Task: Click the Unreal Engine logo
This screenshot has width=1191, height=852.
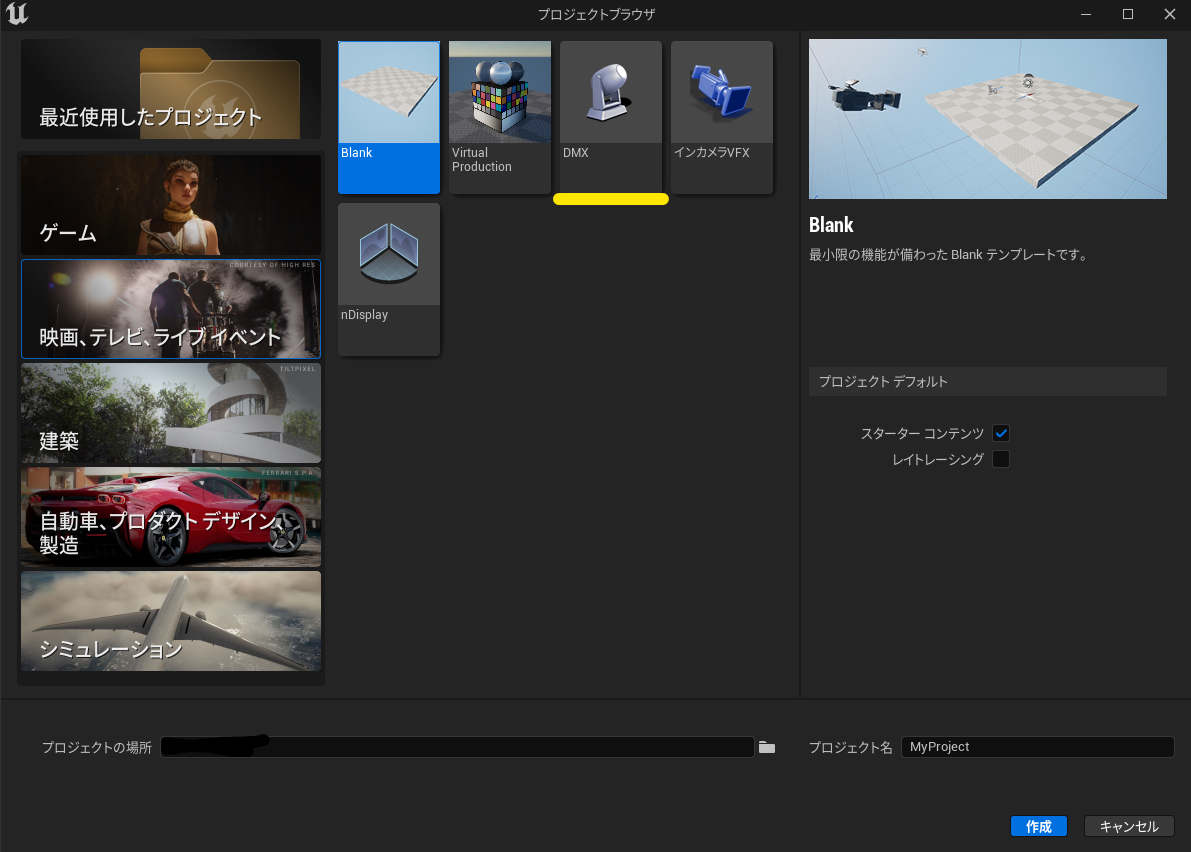Action: coord(17,14)
